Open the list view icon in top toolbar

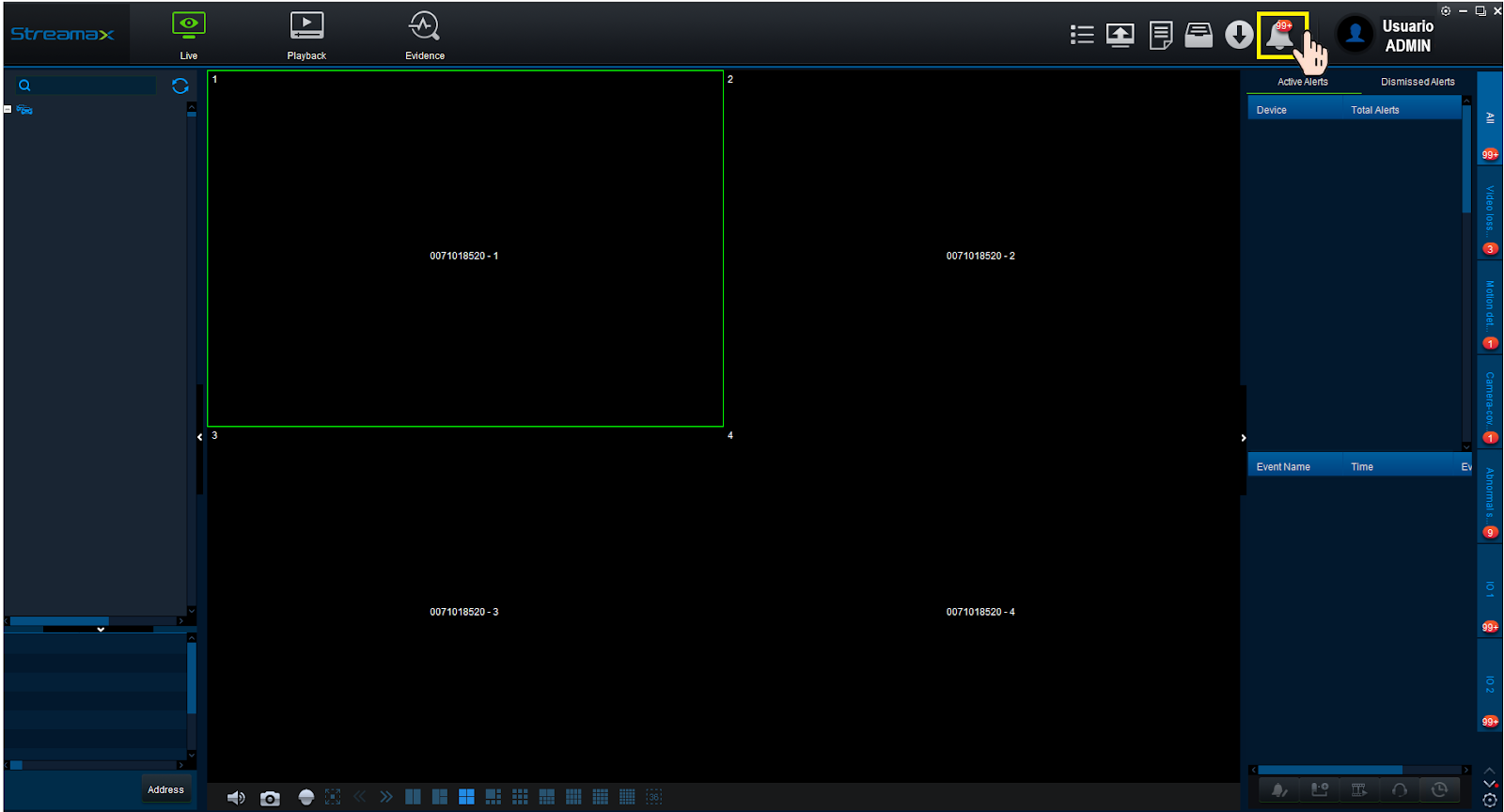tap(1082, 35)
